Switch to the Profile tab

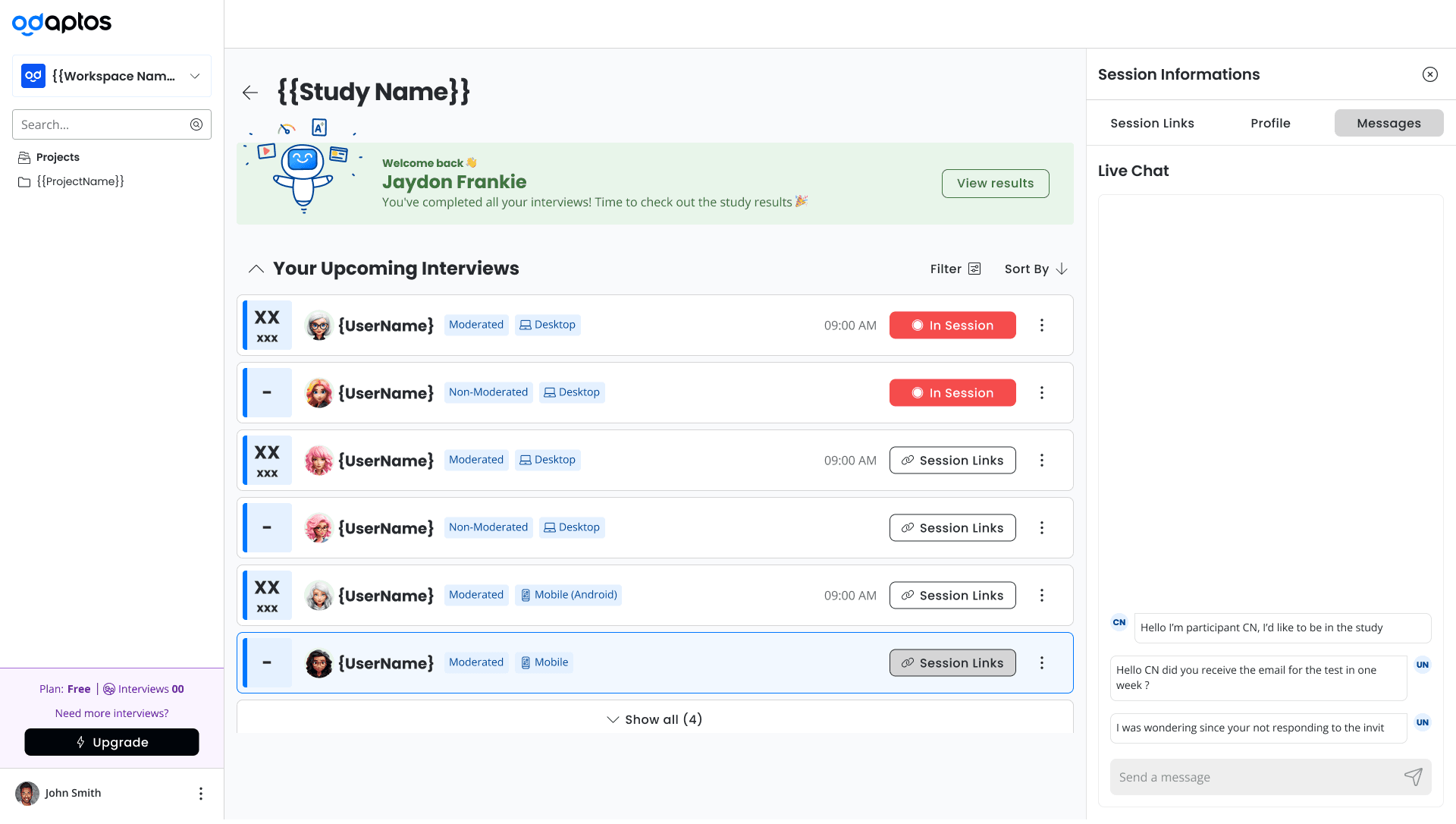coord(1270,123)
